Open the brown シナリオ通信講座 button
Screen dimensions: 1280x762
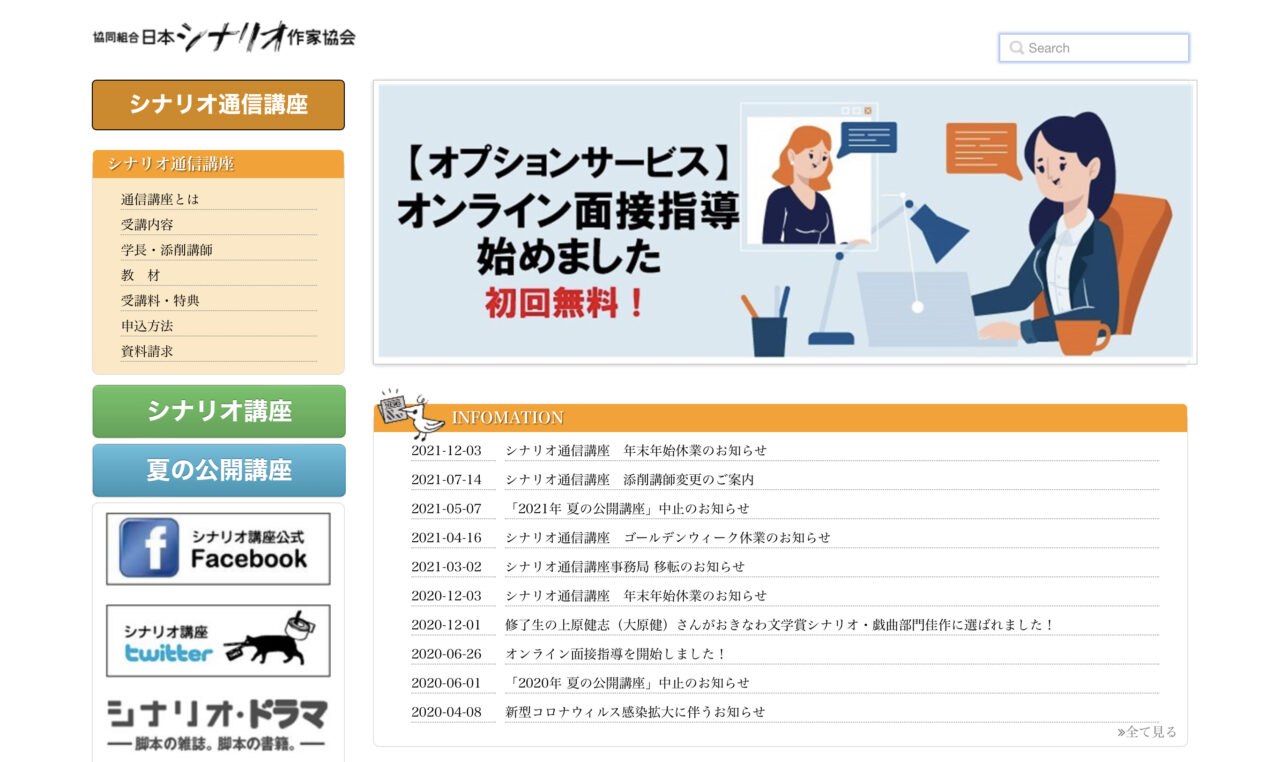coord(217,104)
